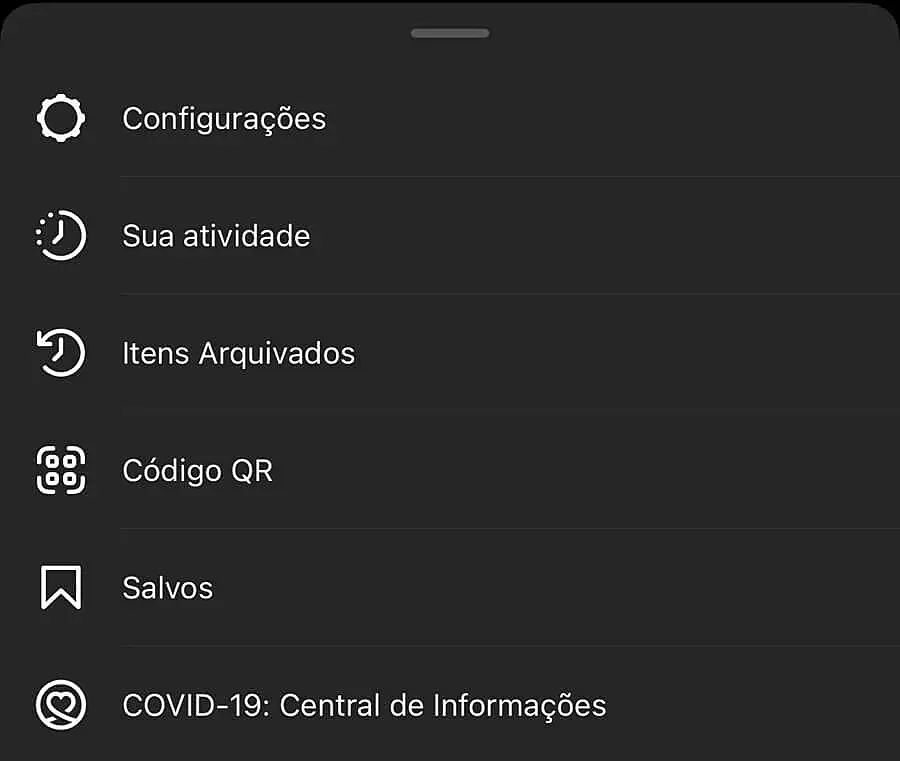Check your activity with Sua atividade
This screenshot has height=761, width=900.
click(x=217, y=236)
